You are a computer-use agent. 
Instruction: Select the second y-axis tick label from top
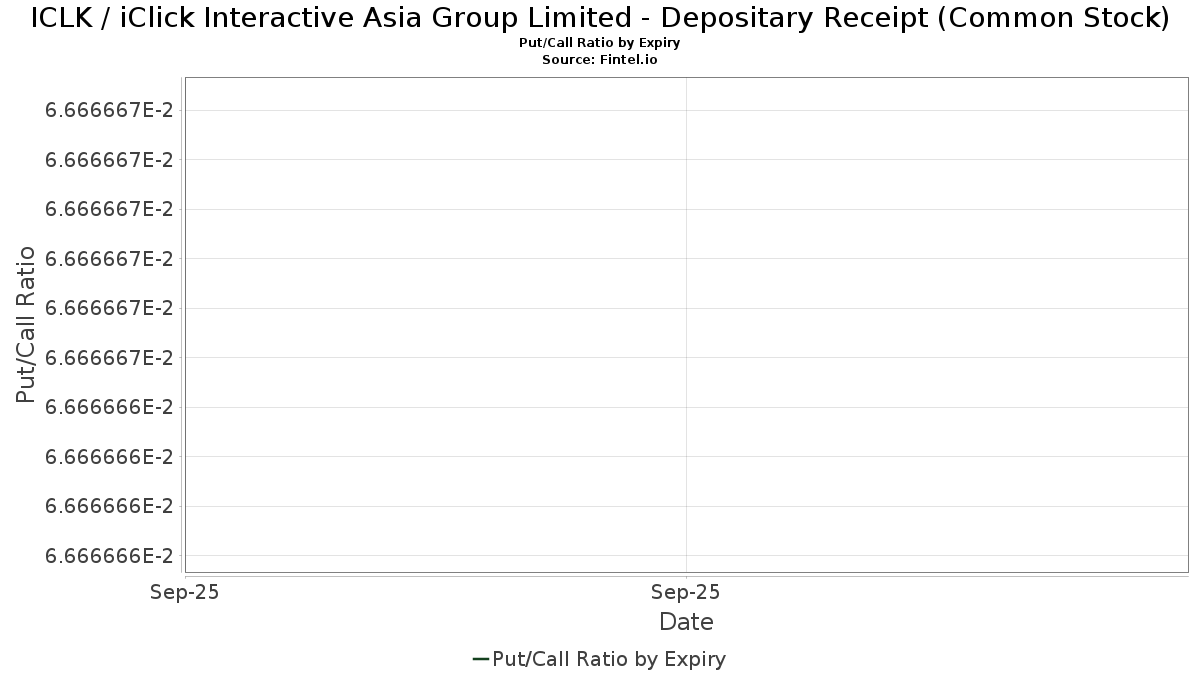109,159
